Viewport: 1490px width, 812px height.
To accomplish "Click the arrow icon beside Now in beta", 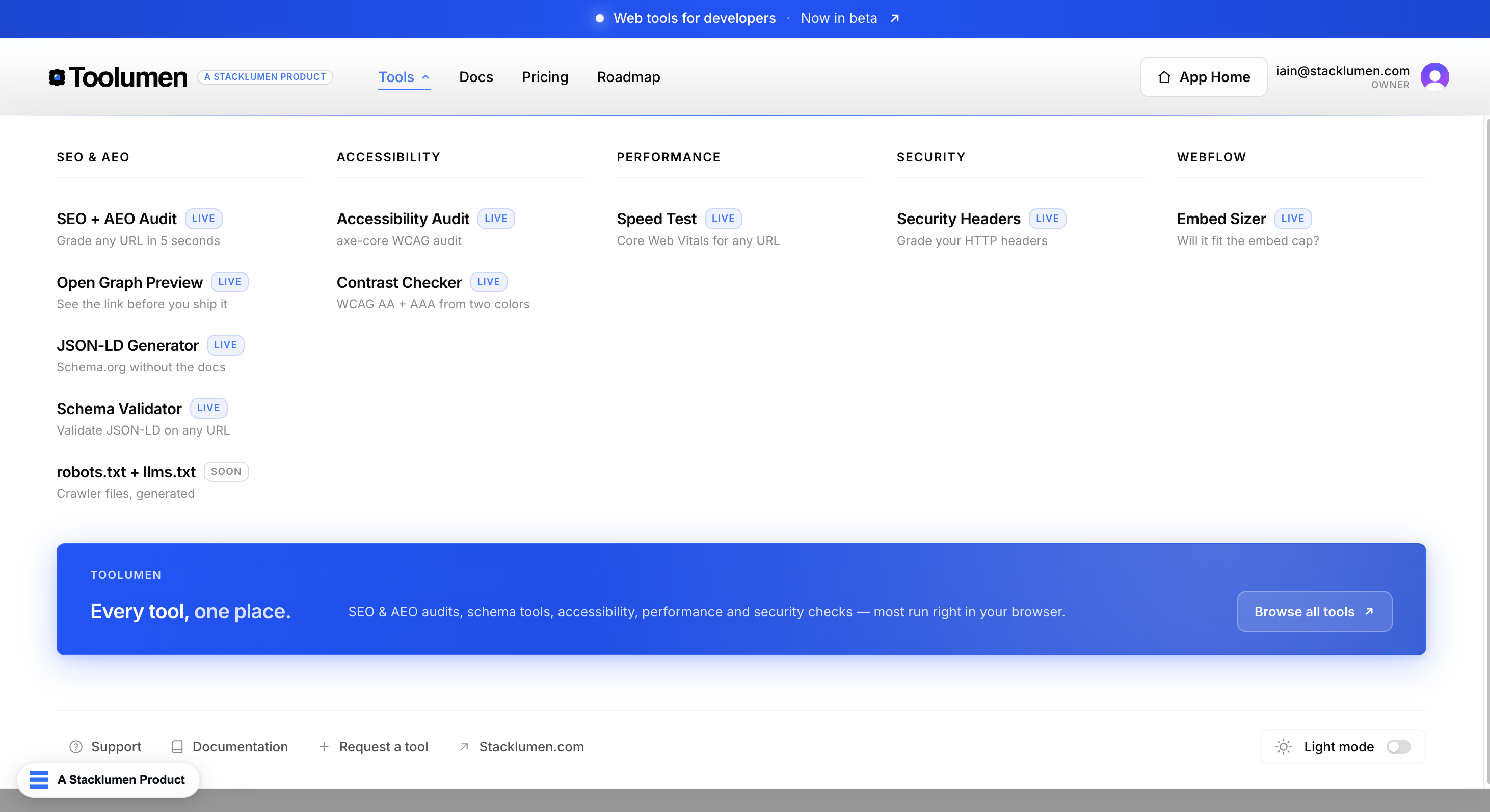I will pyautogui.click(x=894, y=18).
